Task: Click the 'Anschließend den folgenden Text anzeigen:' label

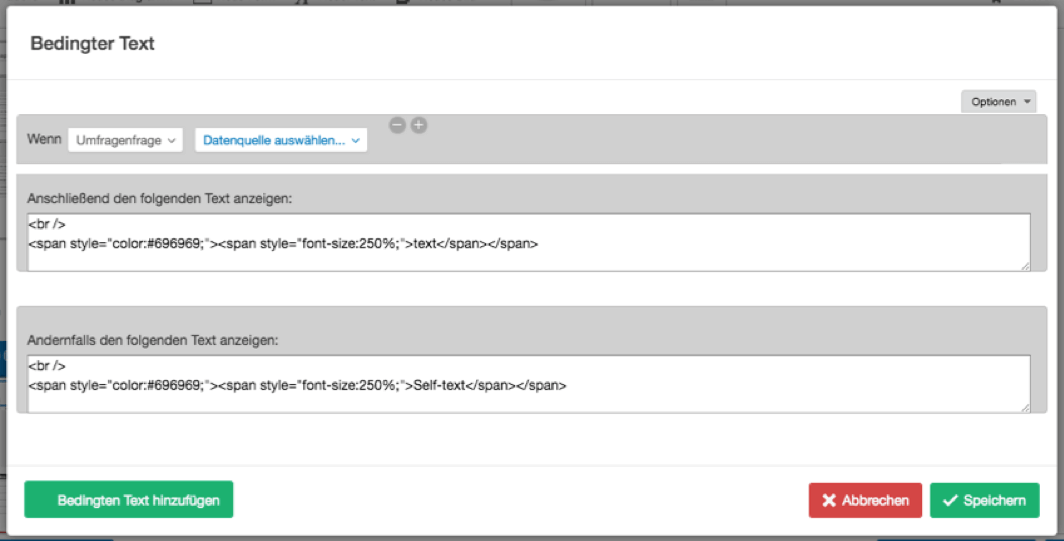Action: pos(160,199)
